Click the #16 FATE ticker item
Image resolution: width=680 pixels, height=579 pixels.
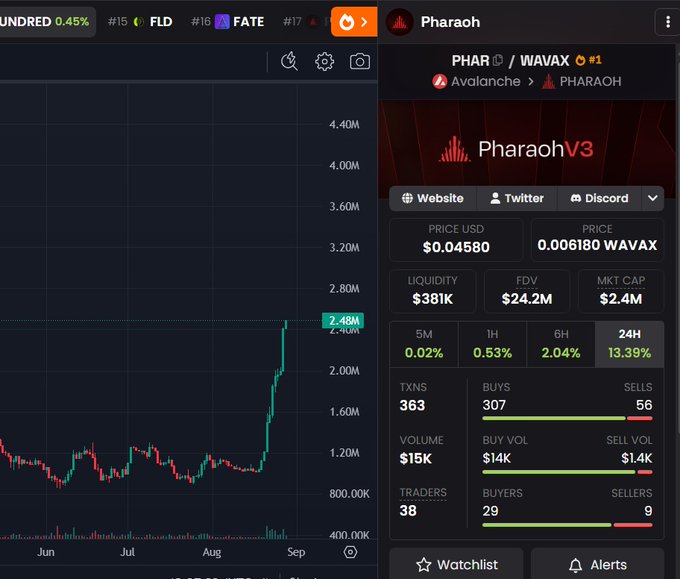228,22
